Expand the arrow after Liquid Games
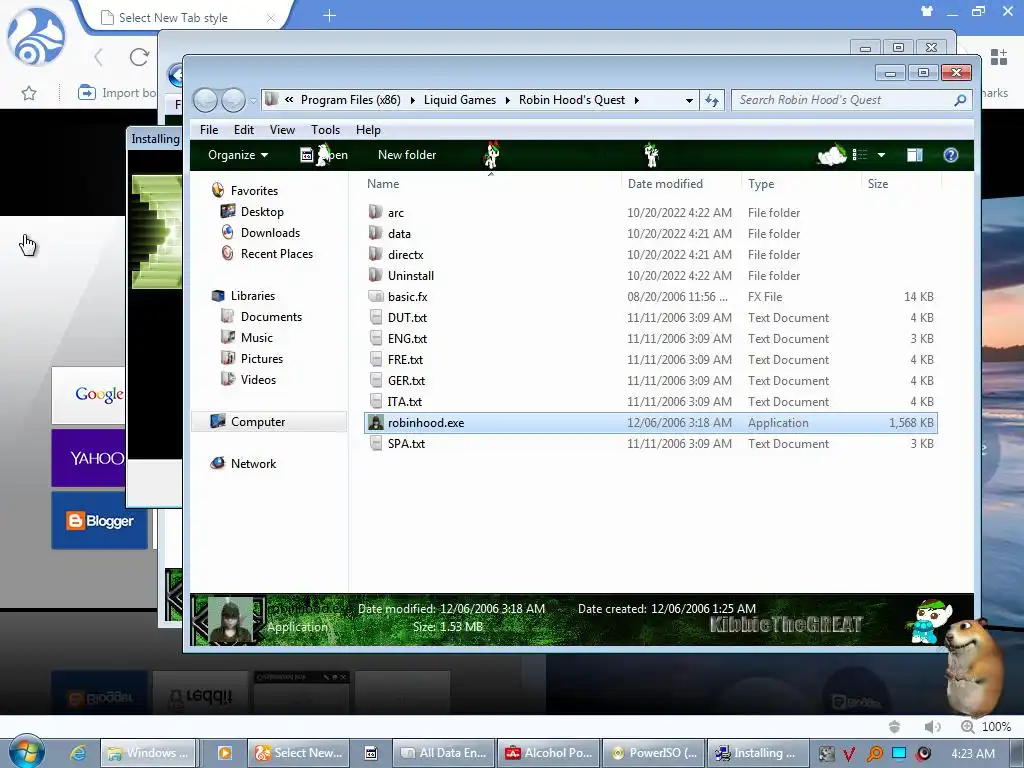1024x768 pixels. click(x=507, y=100)
